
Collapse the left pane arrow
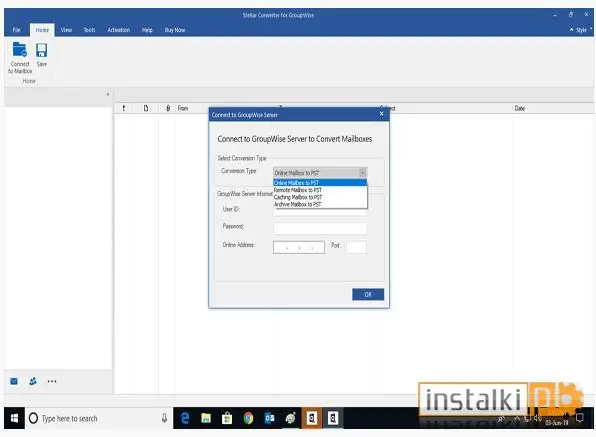[x=108, y=94]
